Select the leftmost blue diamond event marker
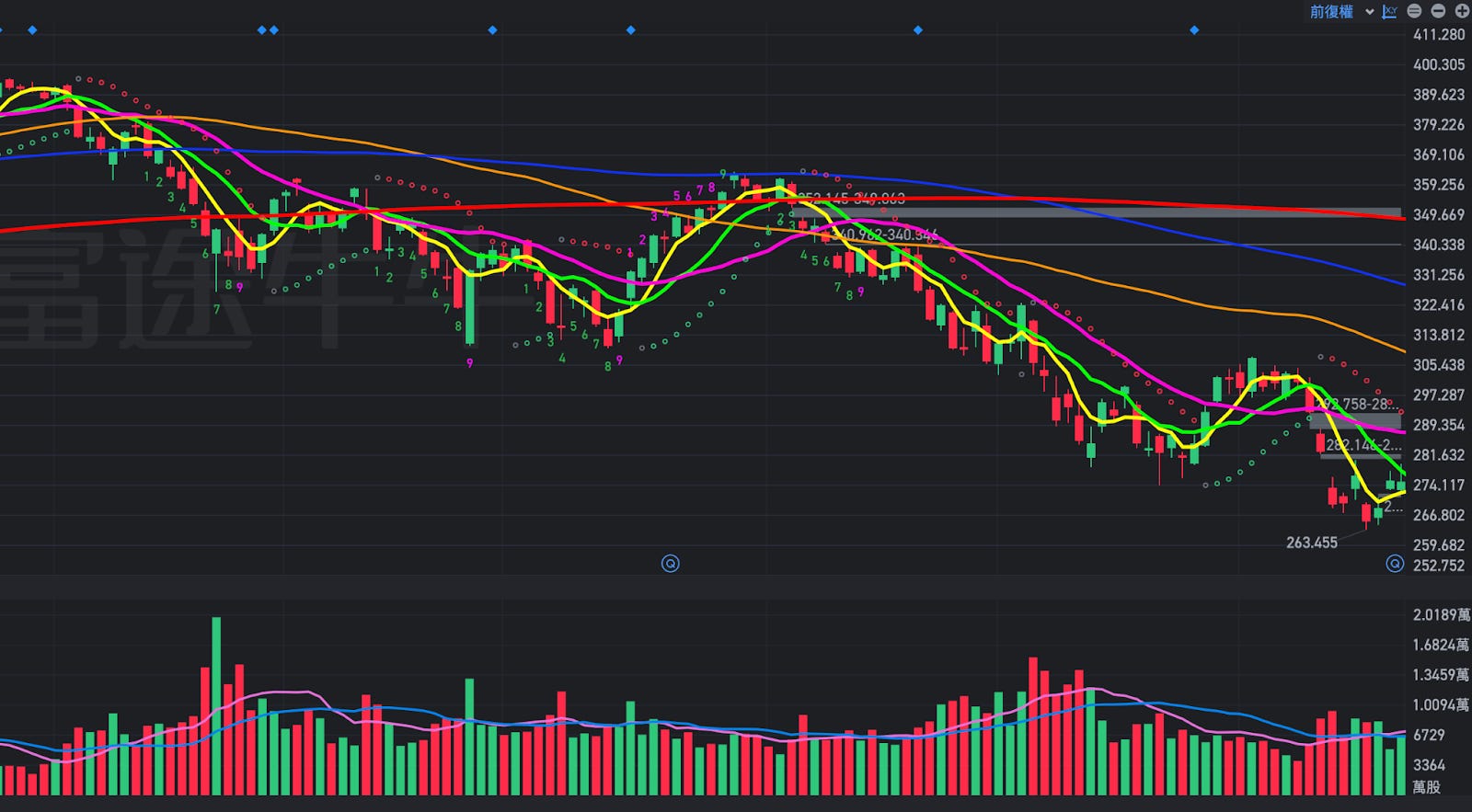The height and width of the screenshot is (812, 1472). (x=33, y=30)
